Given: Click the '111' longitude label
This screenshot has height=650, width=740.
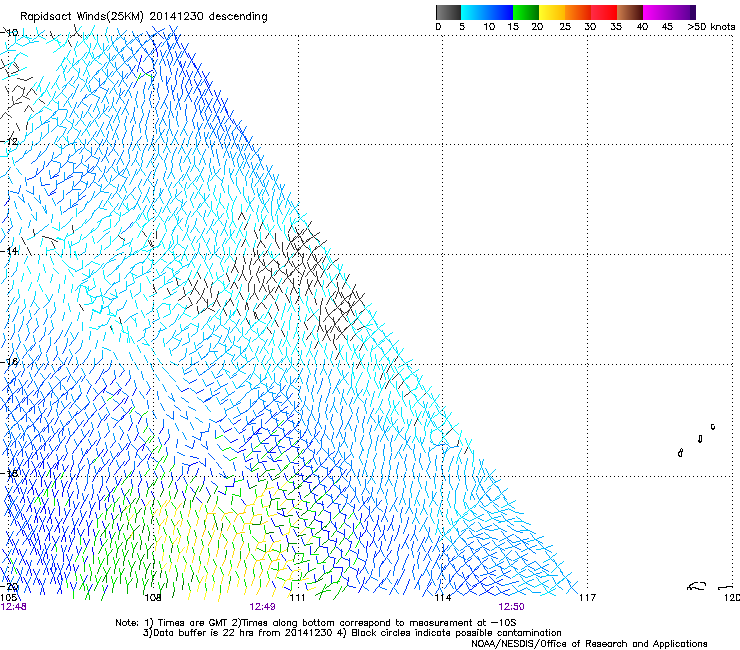Looking at the screenshot, I should [297, 598].
